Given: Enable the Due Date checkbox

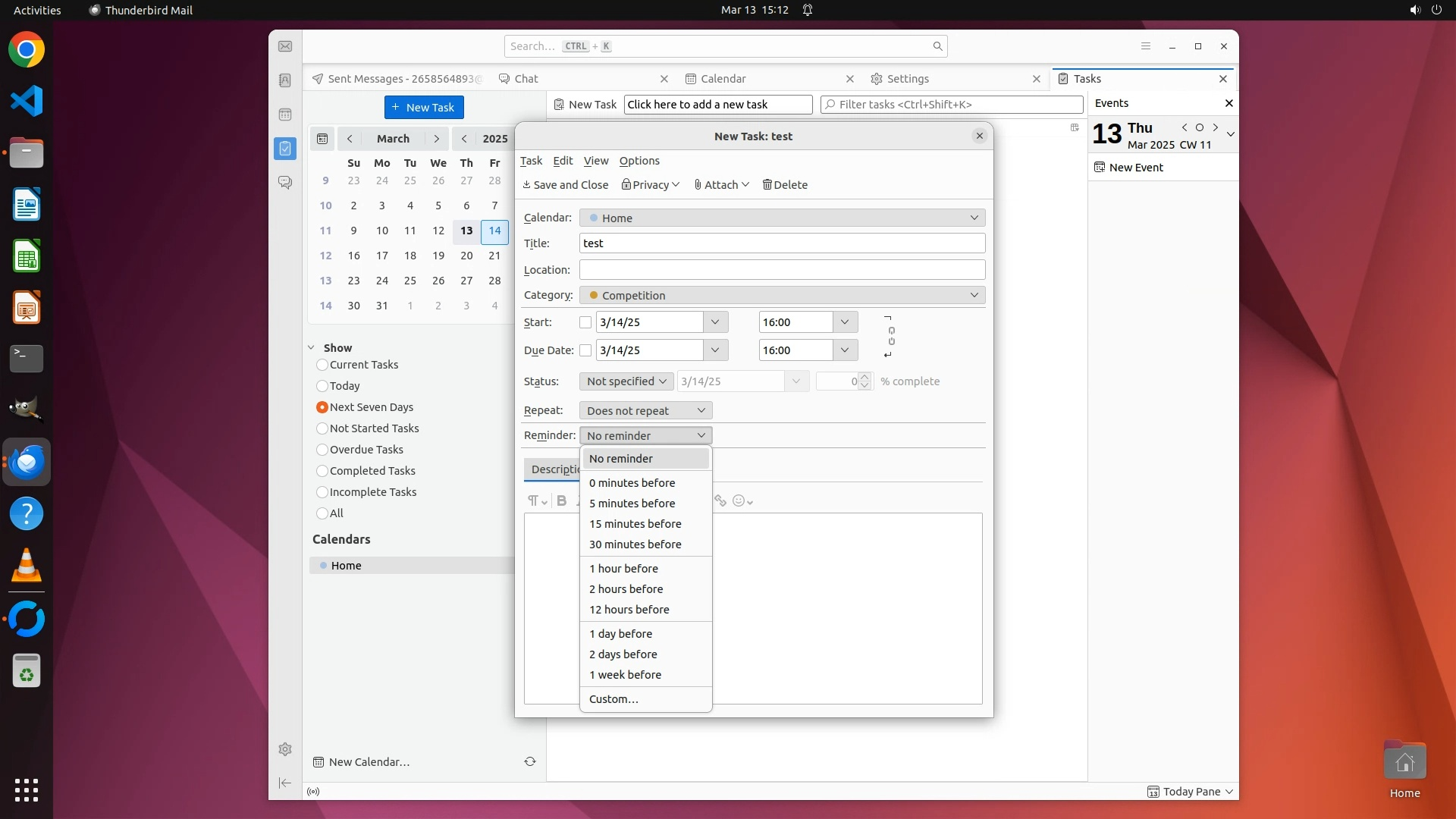Looking at the screenshot, I should pos(585,350).
